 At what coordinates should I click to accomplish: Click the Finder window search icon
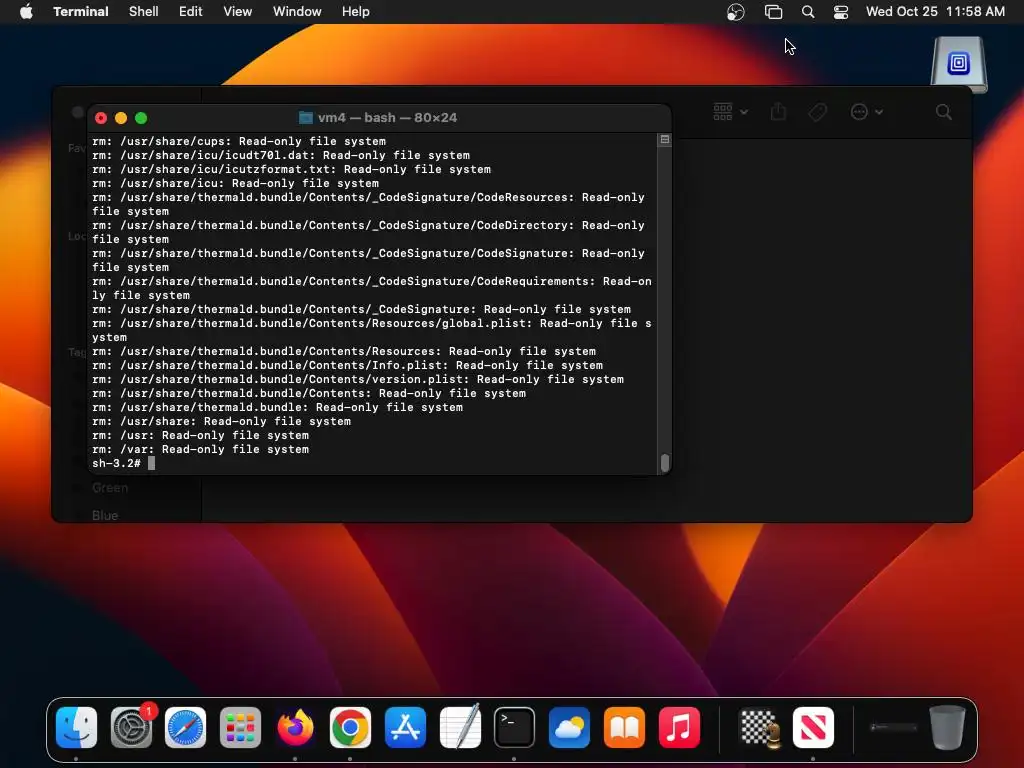point(943,112)
